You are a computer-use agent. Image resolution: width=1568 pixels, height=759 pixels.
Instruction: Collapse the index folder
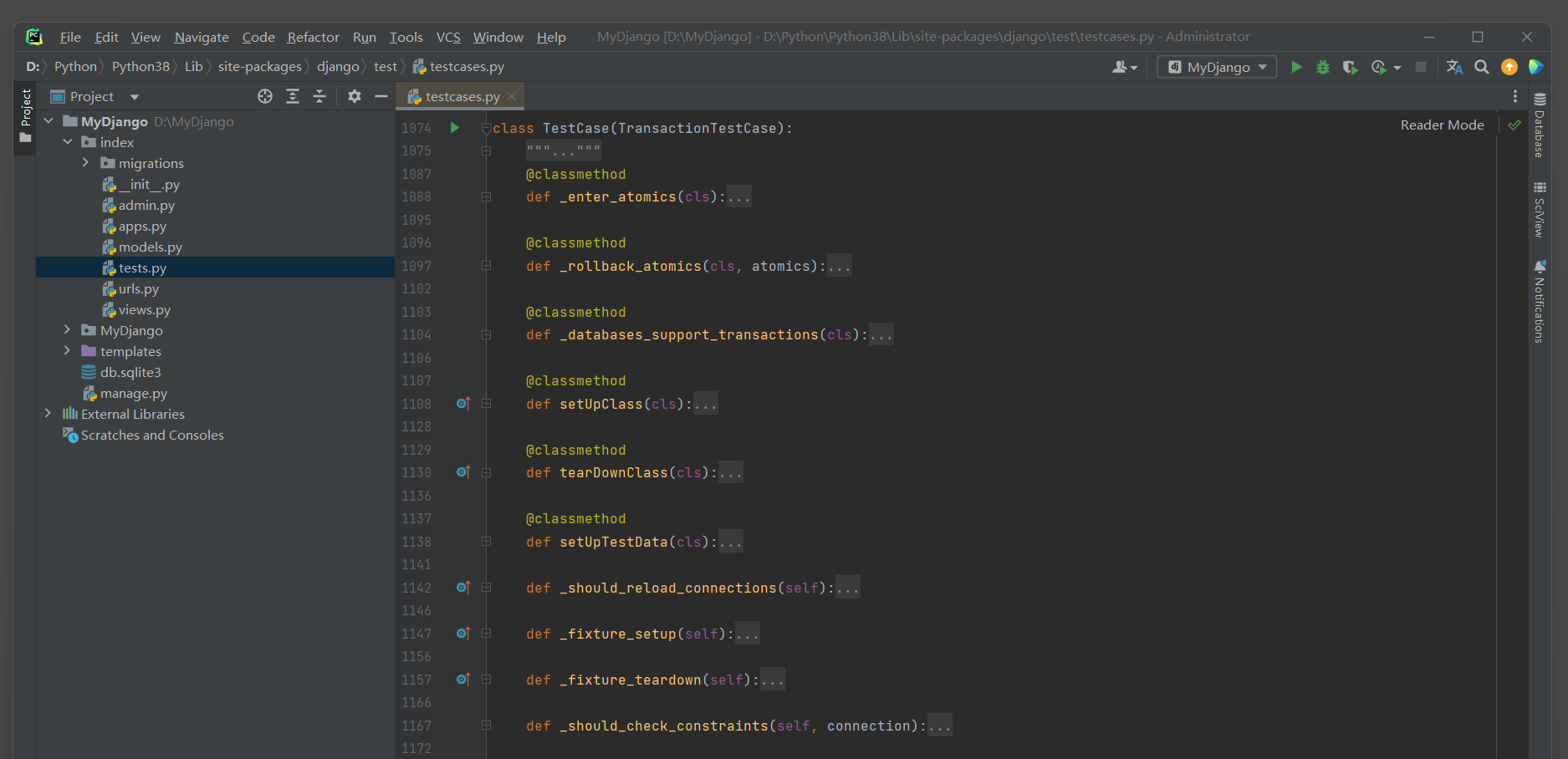(x=68, y=142)
